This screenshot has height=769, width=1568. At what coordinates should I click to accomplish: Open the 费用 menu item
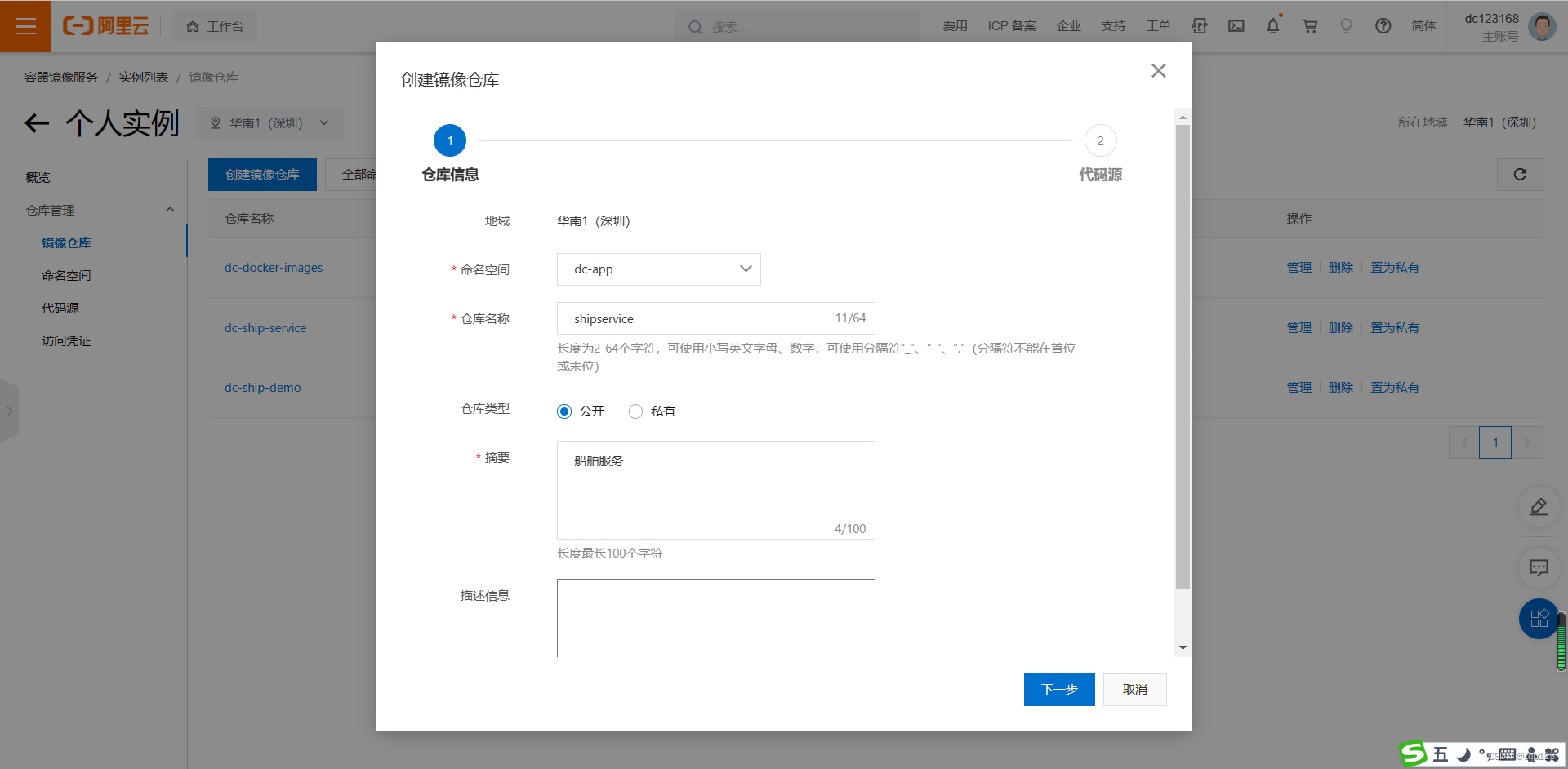coord(954,25)
